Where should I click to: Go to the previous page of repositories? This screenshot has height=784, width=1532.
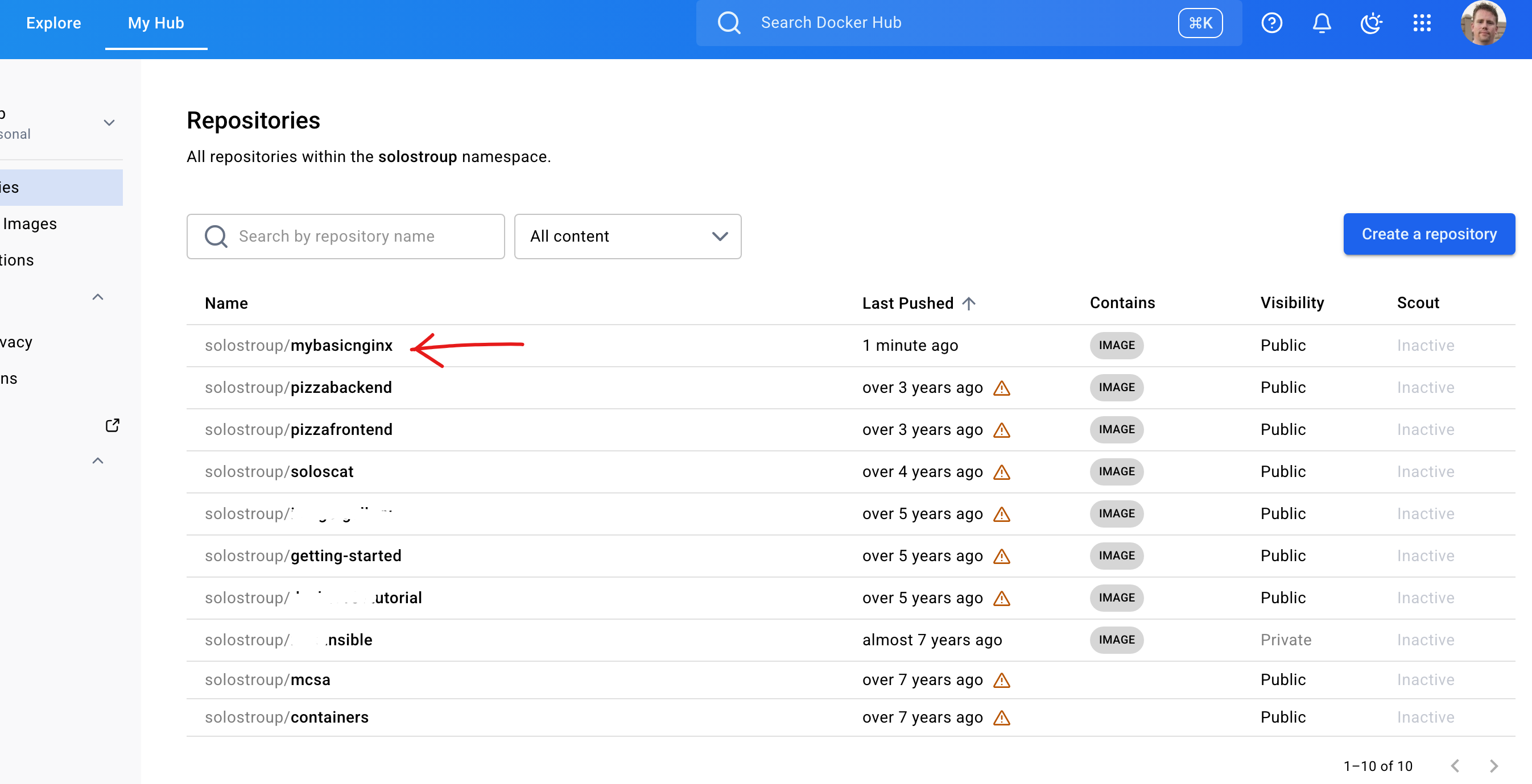(x=1455, y=766)
